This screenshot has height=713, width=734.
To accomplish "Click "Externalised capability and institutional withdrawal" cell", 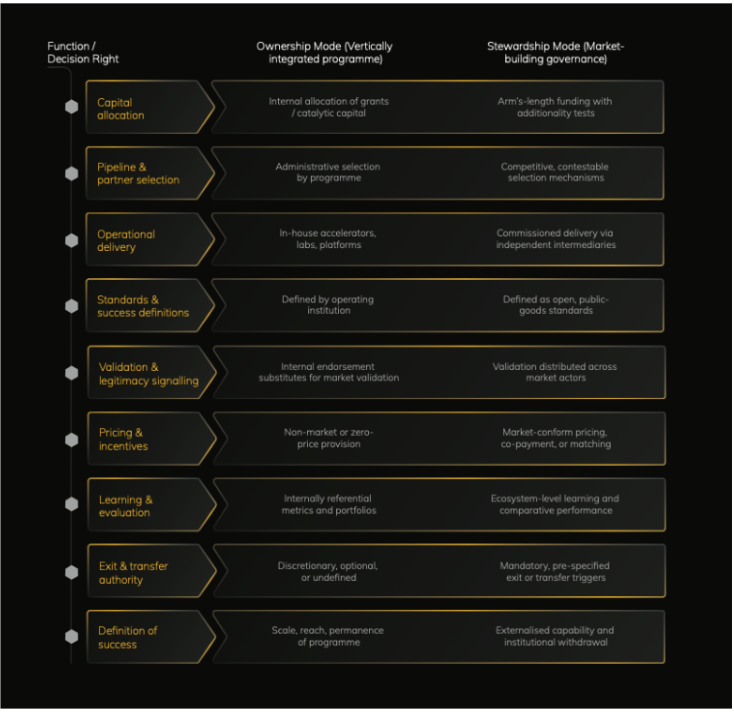I will click(x=555, y=636).
